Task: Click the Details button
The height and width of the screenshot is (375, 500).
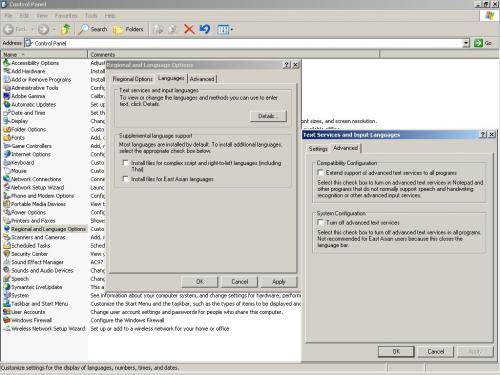Action: (x=268, y=116)
